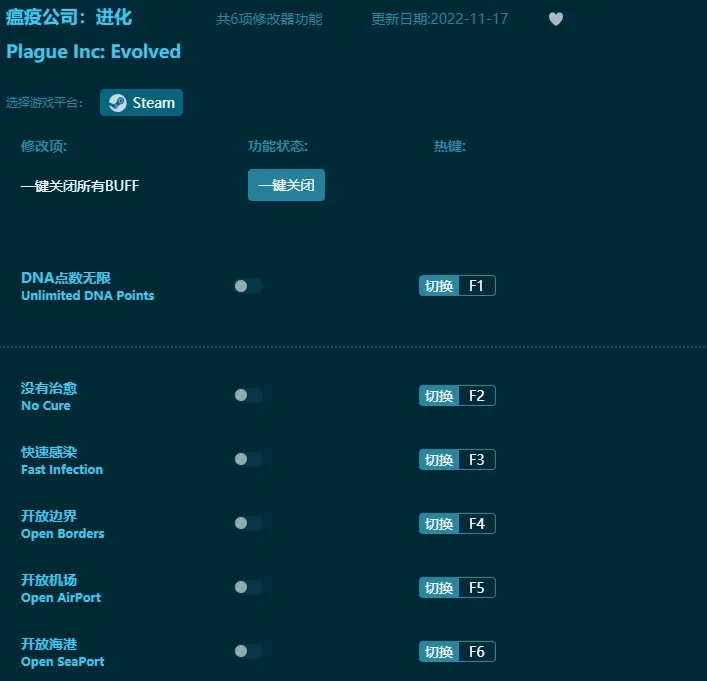This screenshot has height=681, width=707.
Task: Click the F6 hotkey field
Action: tap(477, 652)
